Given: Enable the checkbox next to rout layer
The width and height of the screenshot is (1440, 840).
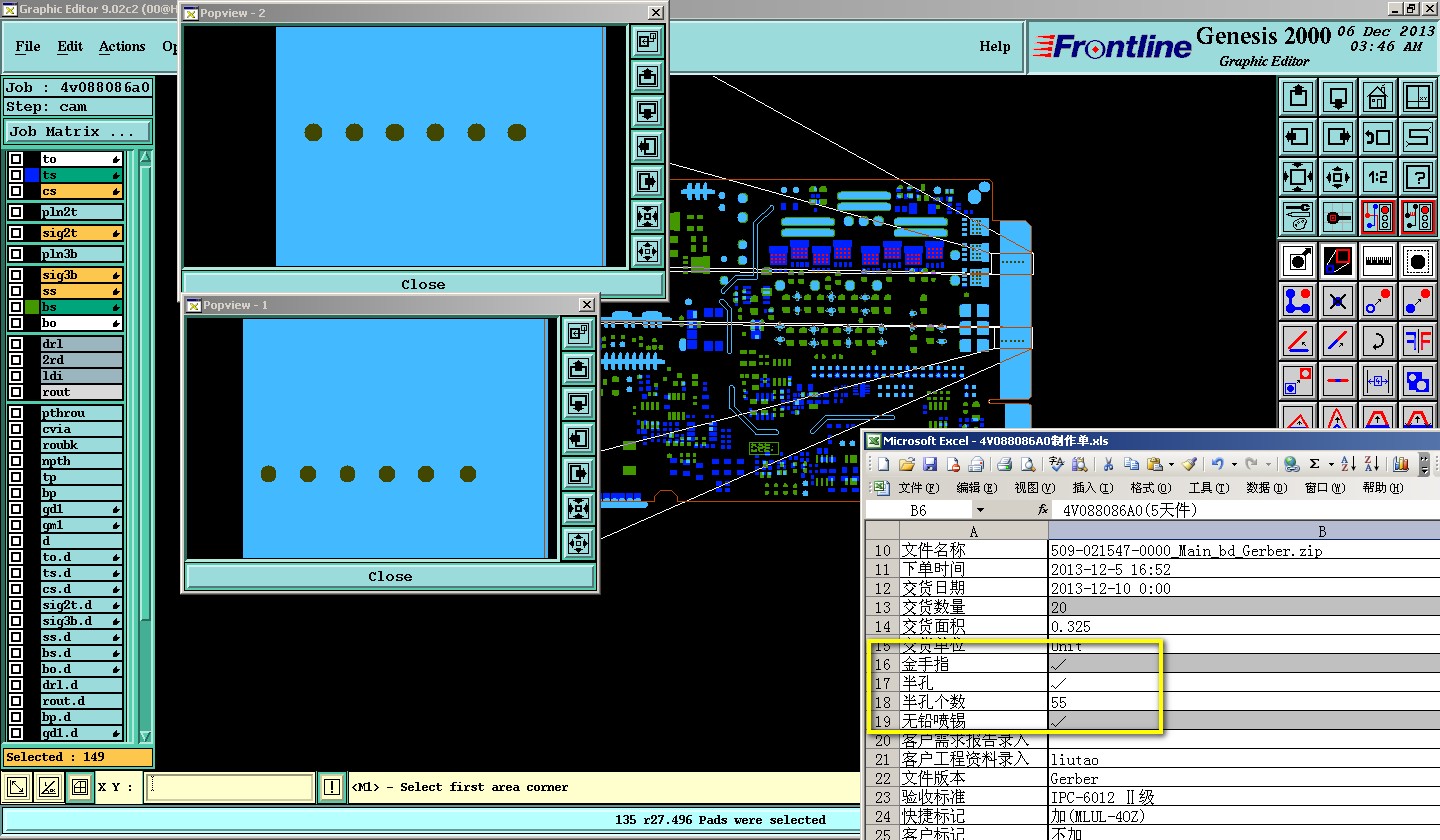Looking at the screenshot, I should click(16, 392).
